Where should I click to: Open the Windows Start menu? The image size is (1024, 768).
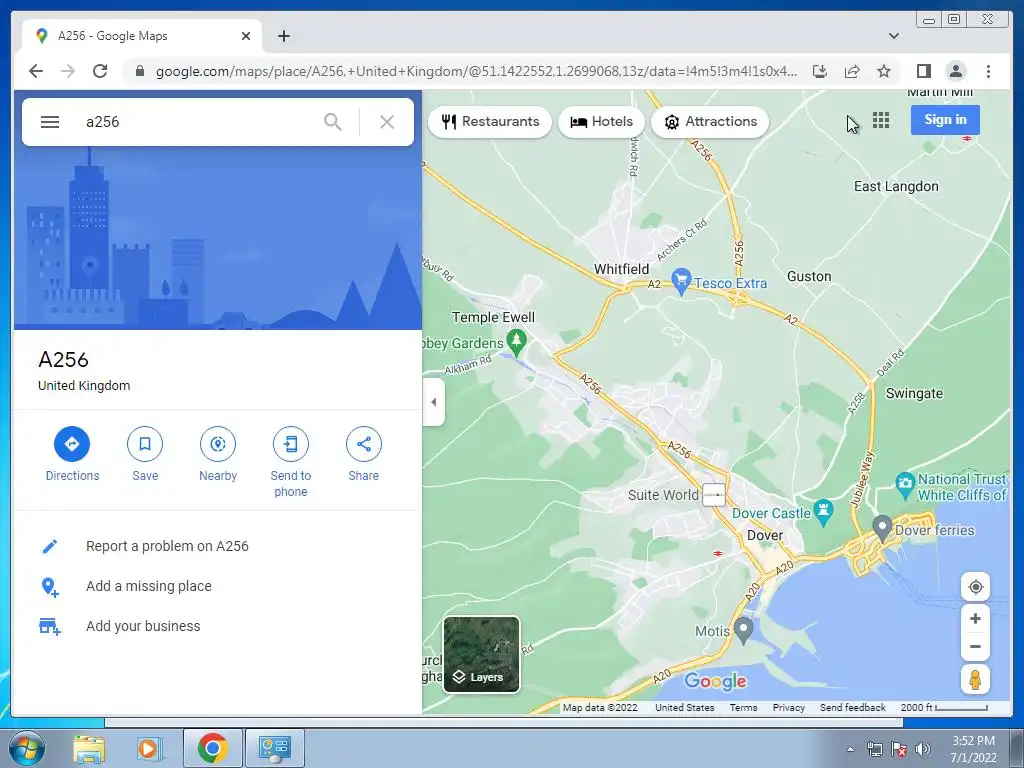(27, 748)
